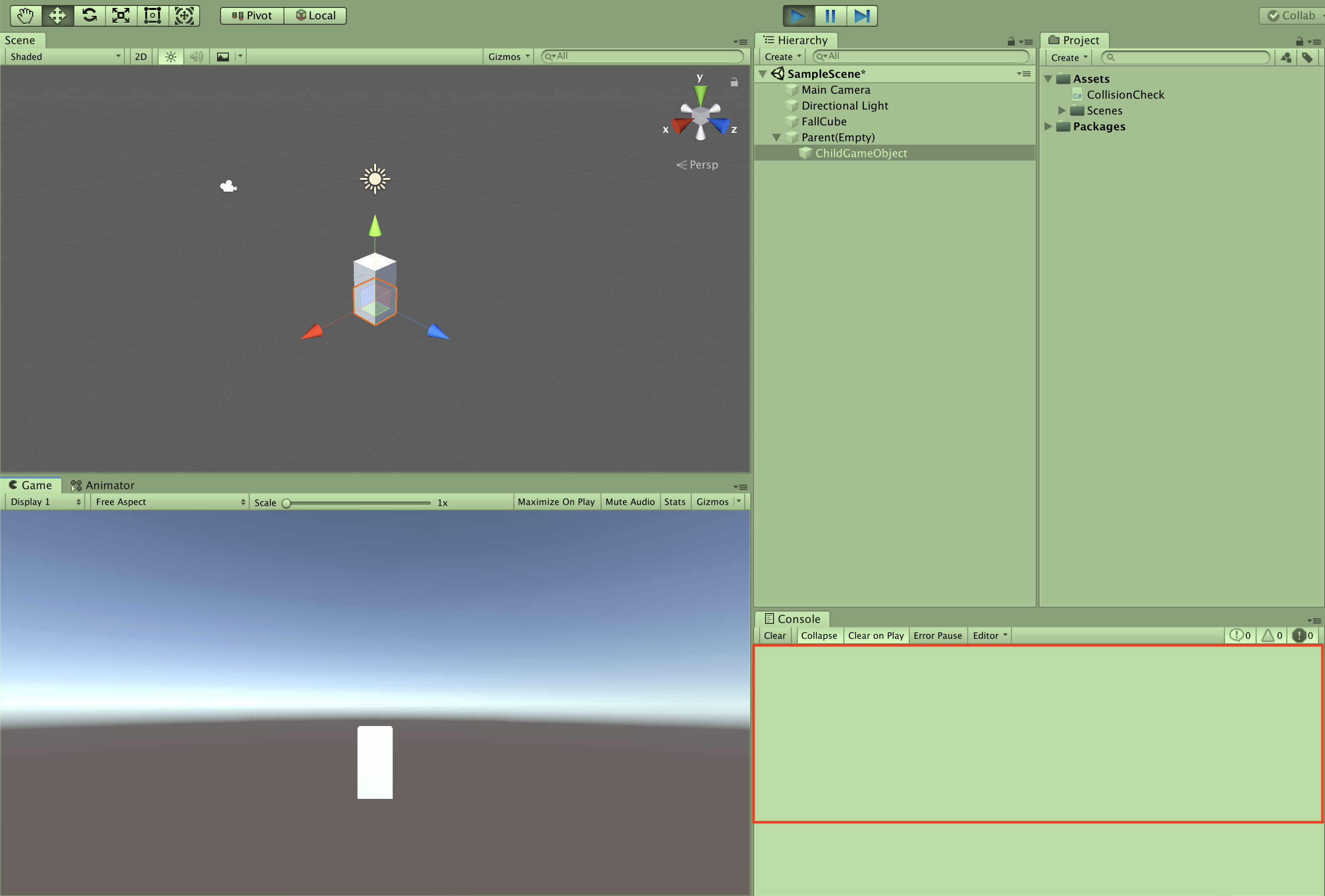The image size is (1325, 896).
Task: Expand the Assets folder in Project
Action: coord(1049,78)
